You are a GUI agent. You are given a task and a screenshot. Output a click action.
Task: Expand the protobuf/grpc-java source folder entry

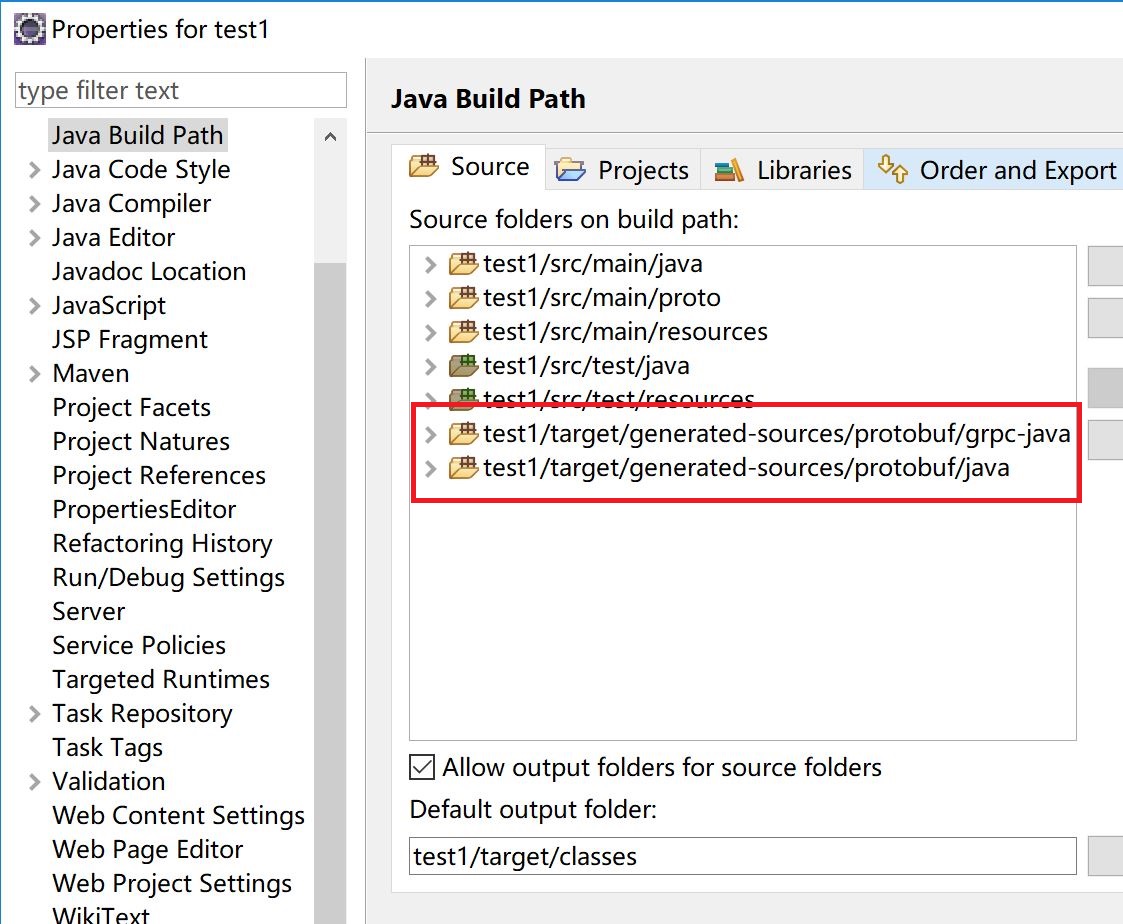430,435
